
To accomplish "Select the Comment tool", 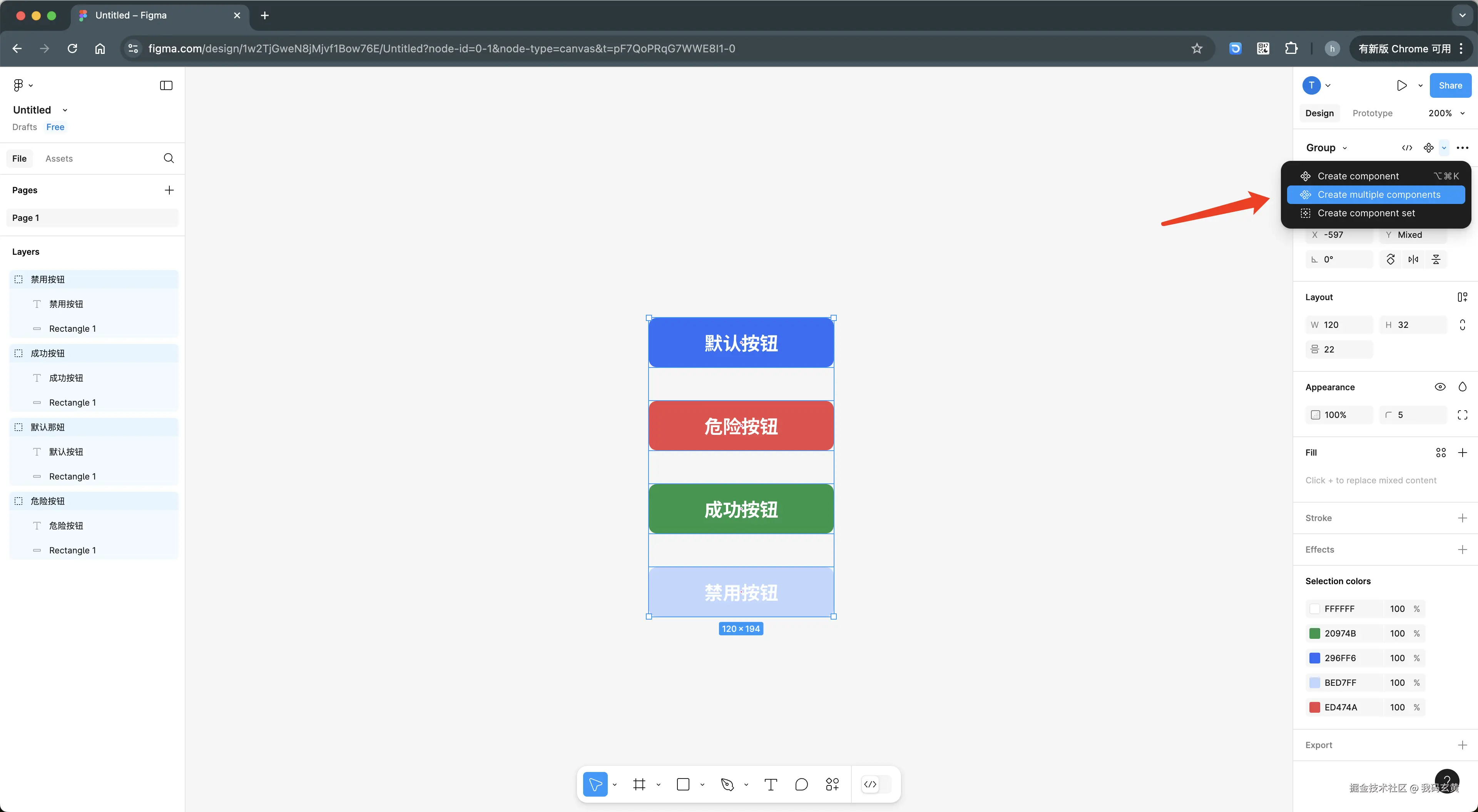I will (x=801, y=784).
